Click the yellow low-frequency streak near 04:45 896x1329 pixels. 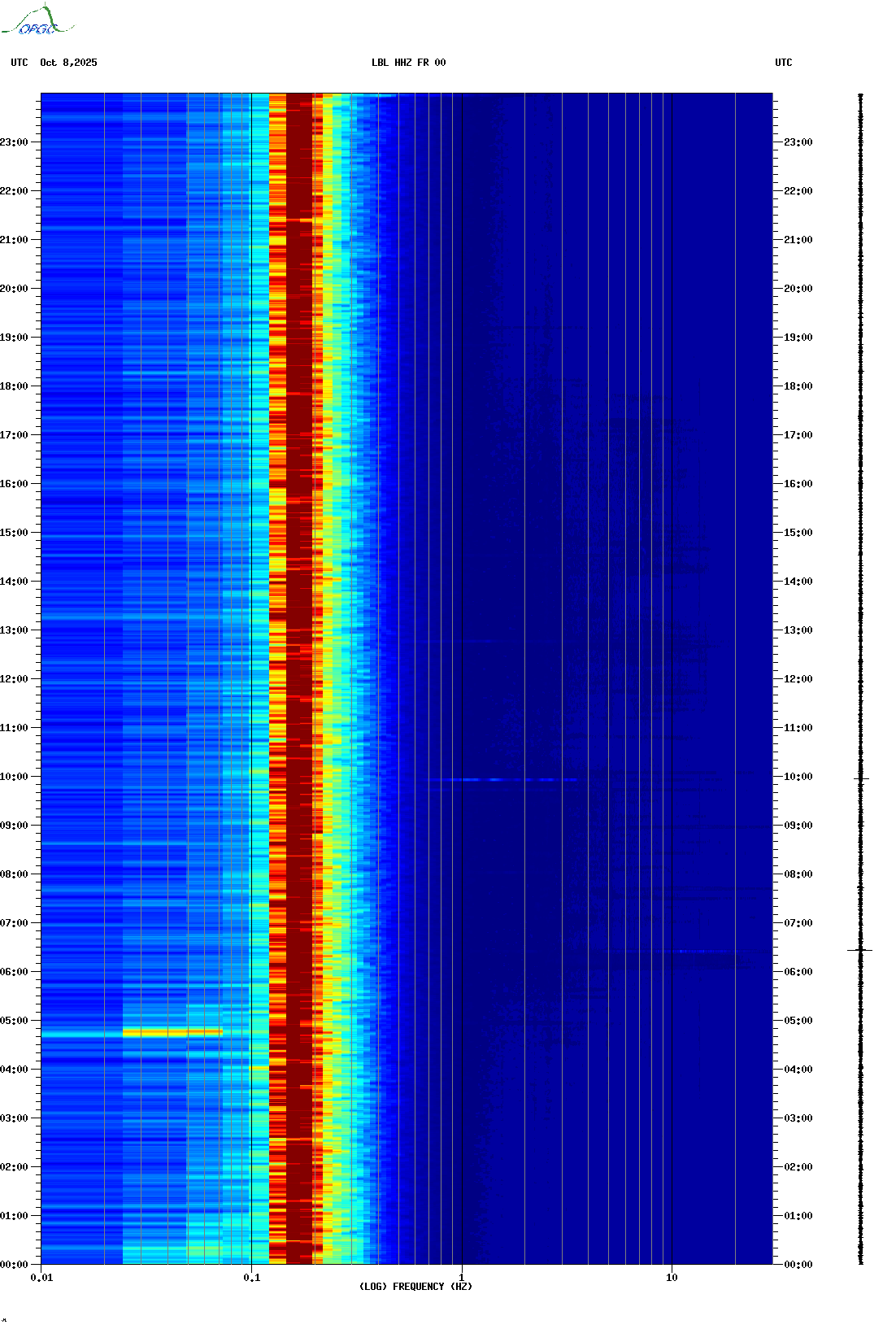pos(172,1032)
